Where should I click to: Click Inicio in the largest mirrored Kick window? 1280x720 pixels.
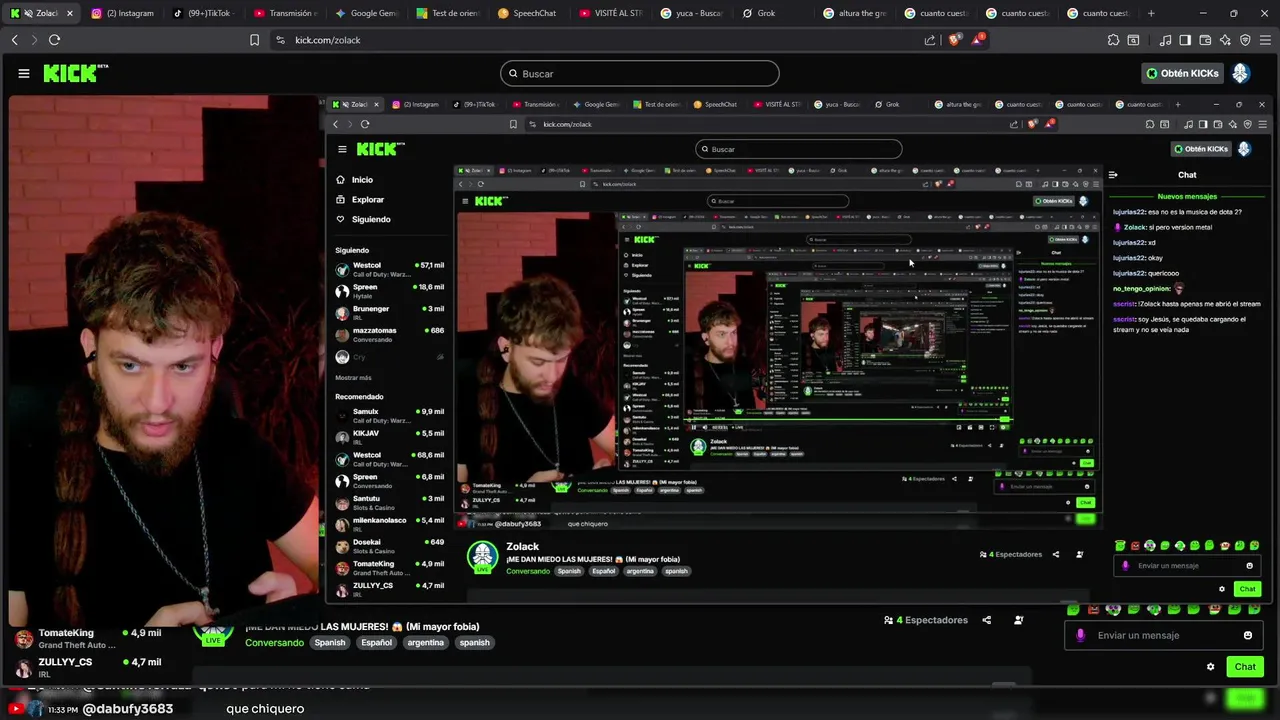pos(354,180)
